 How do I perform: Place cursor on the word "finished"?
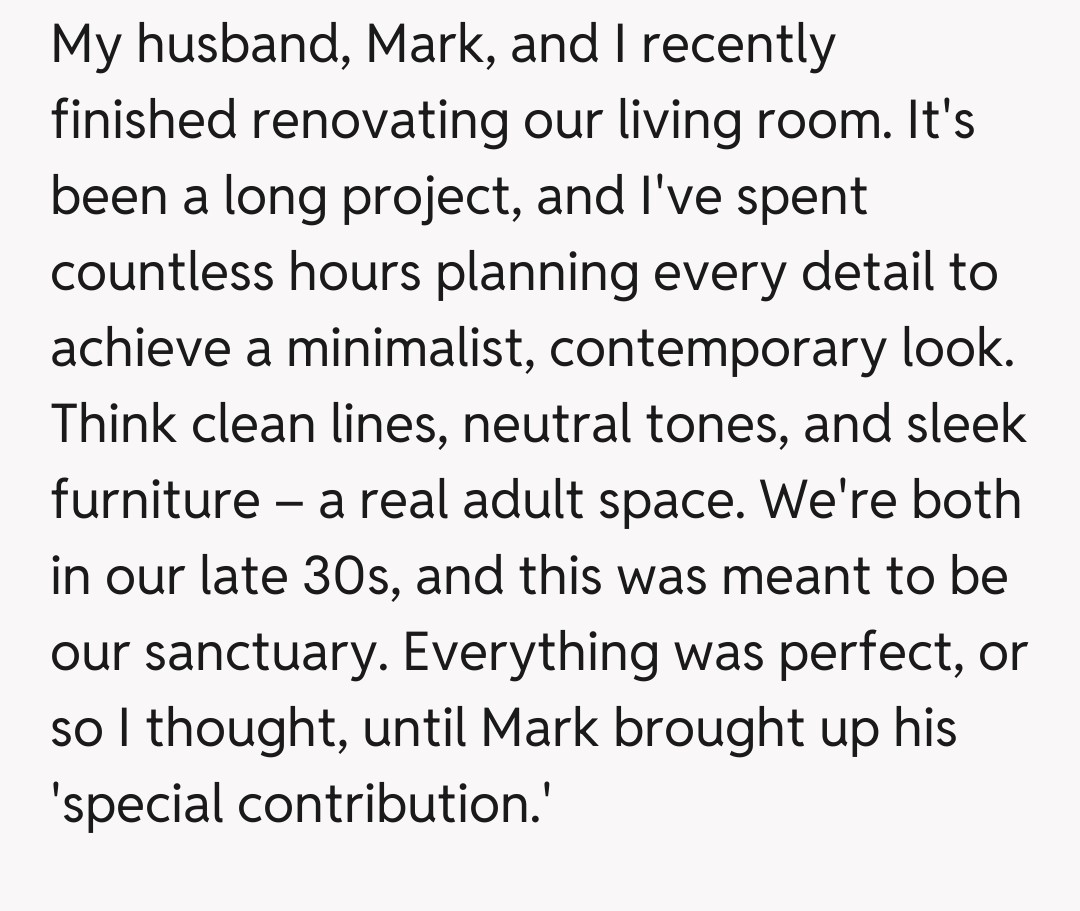click(x=144, y=122)
